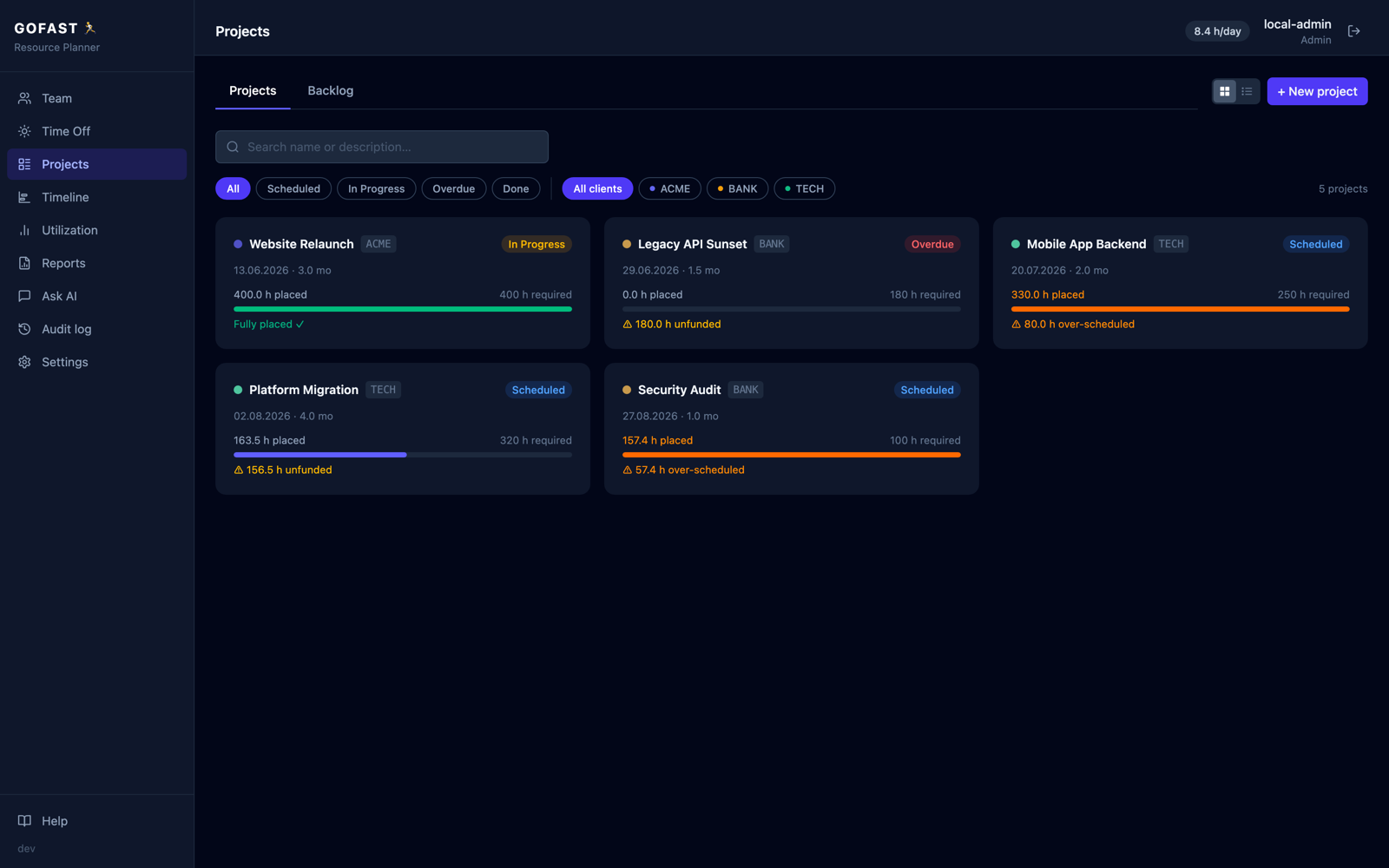1389x868 pixels.
Task: Select the All clients filter
Action: pyautogui.click(x=597, y=188)
